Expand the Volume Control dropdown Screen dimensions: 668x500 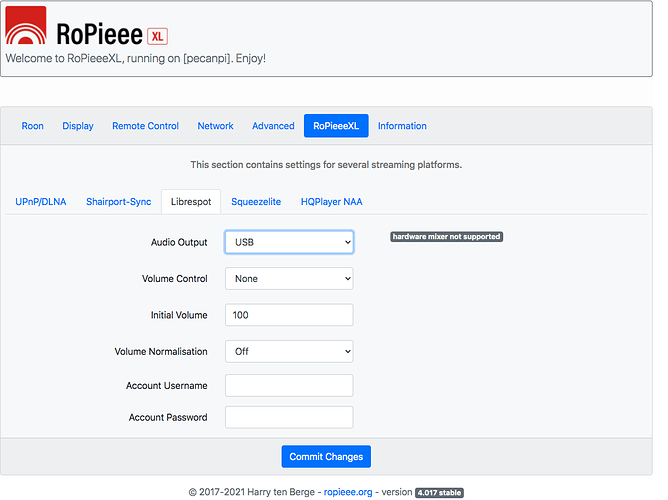289,279
